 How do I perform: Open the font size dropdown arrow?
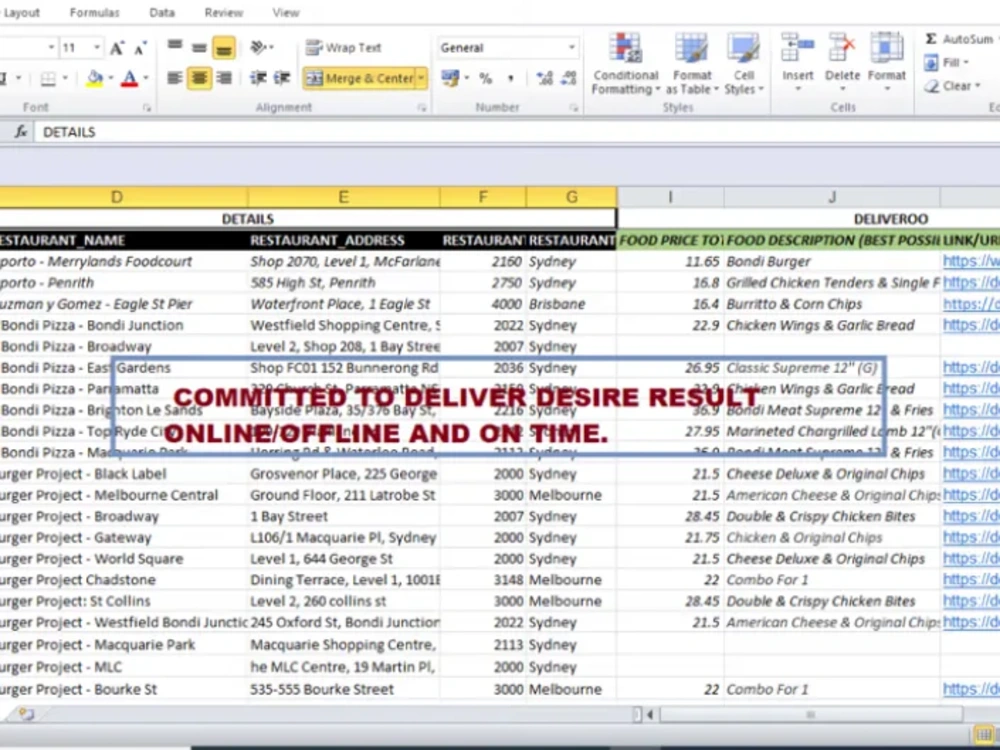[97, 48]
